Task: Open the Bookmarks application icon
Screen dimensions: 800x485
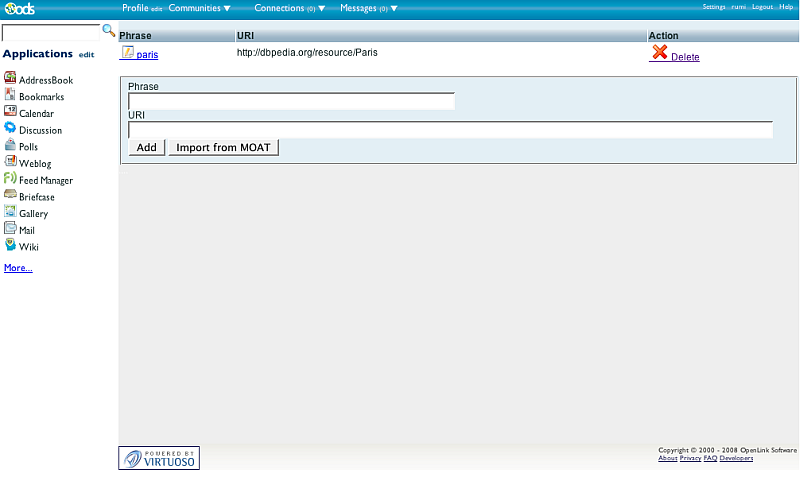Action: 10,96
